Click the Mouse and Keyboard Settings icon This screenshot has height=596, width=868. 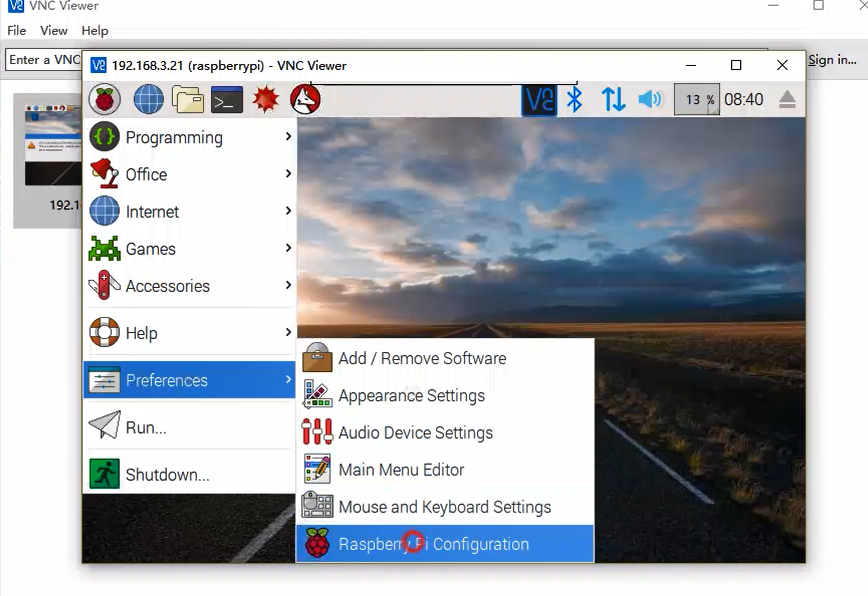[317, 506]
